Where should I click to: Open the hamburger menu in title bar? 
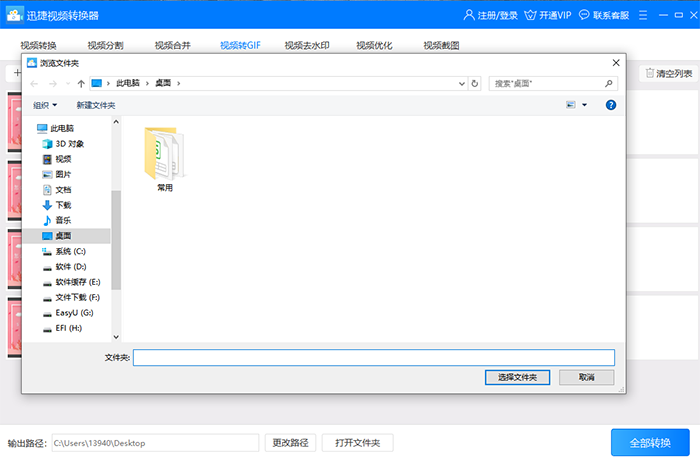point(643,15)
